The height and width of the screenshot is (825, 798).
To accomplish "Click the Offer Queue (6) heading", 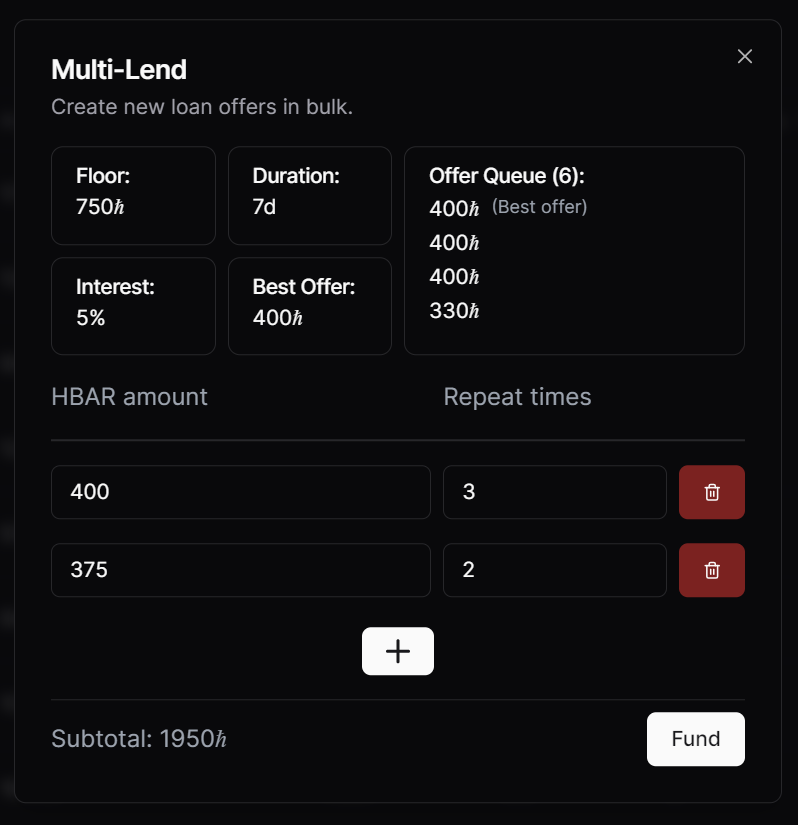I will point(506,176).
